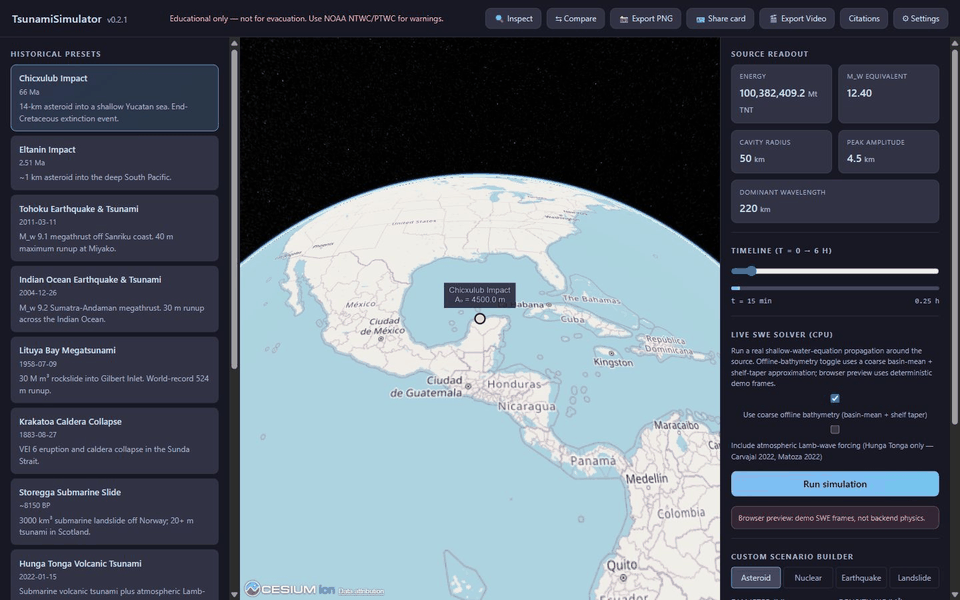The image size is (960, 600).
Task: Enable atmospheric Lamb-wave forcing checkbox
Action: click(x=834, y=429)
